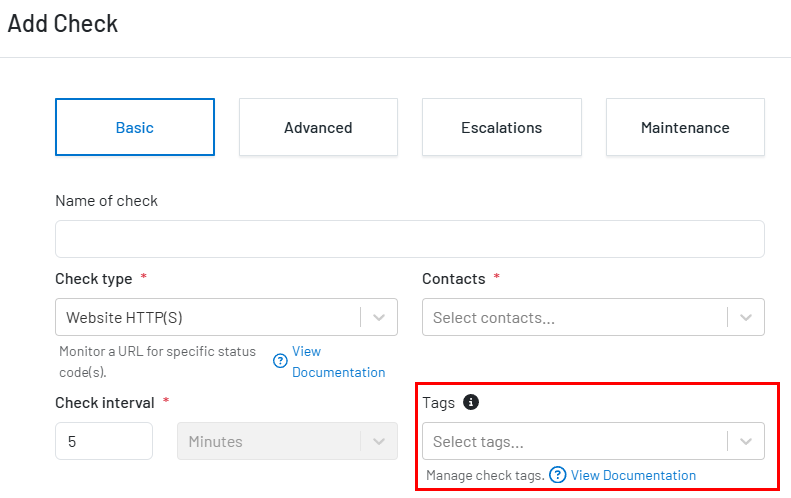The width and height of the screenshot is (791, 498).
Task: Click the Tags info icon
Action: tap(471, 402)
